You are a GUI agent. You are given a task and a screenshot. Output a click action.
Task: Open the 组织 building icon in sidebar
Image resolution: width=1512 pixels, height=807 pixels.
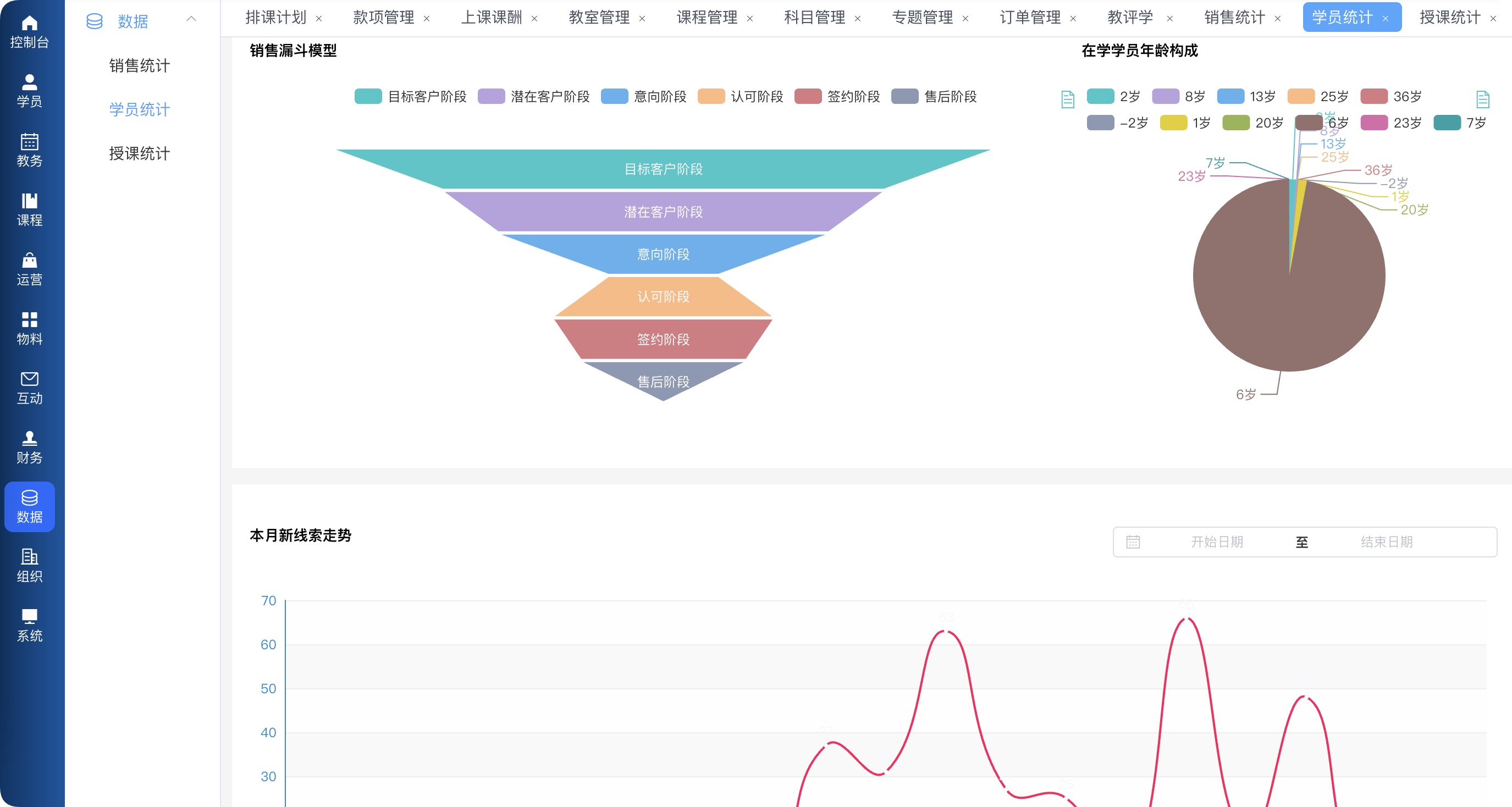[29, 557]
